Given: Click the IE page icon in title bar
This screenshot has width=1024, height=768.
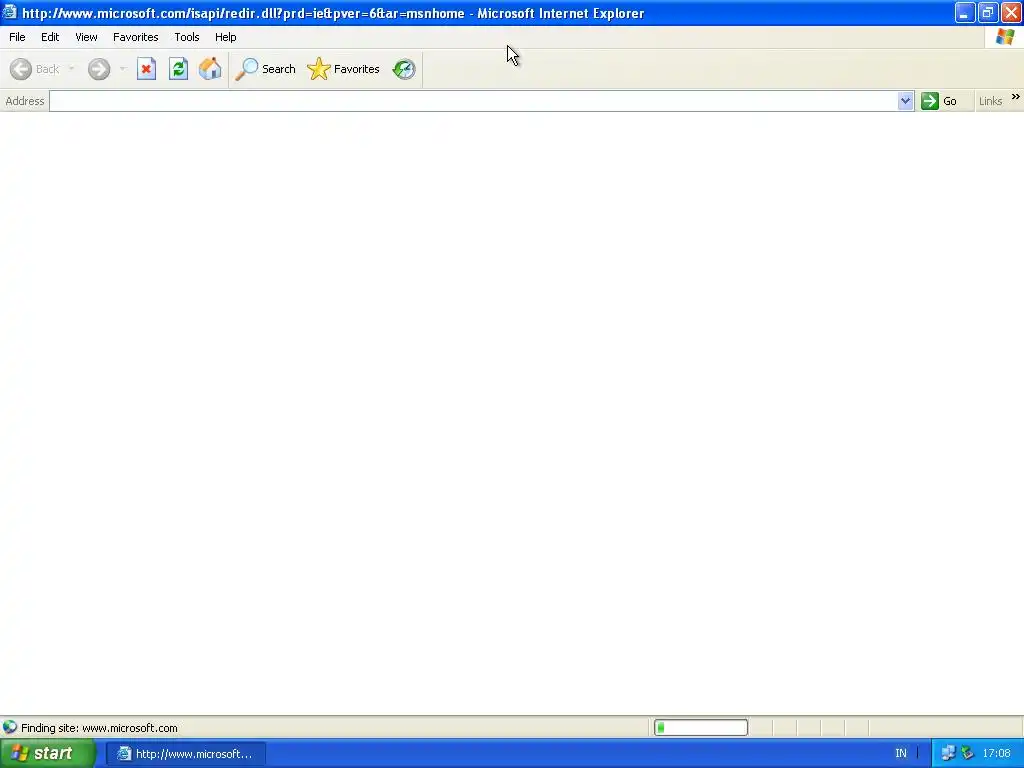Looking at the screenshot, I should tap(9, 12).
